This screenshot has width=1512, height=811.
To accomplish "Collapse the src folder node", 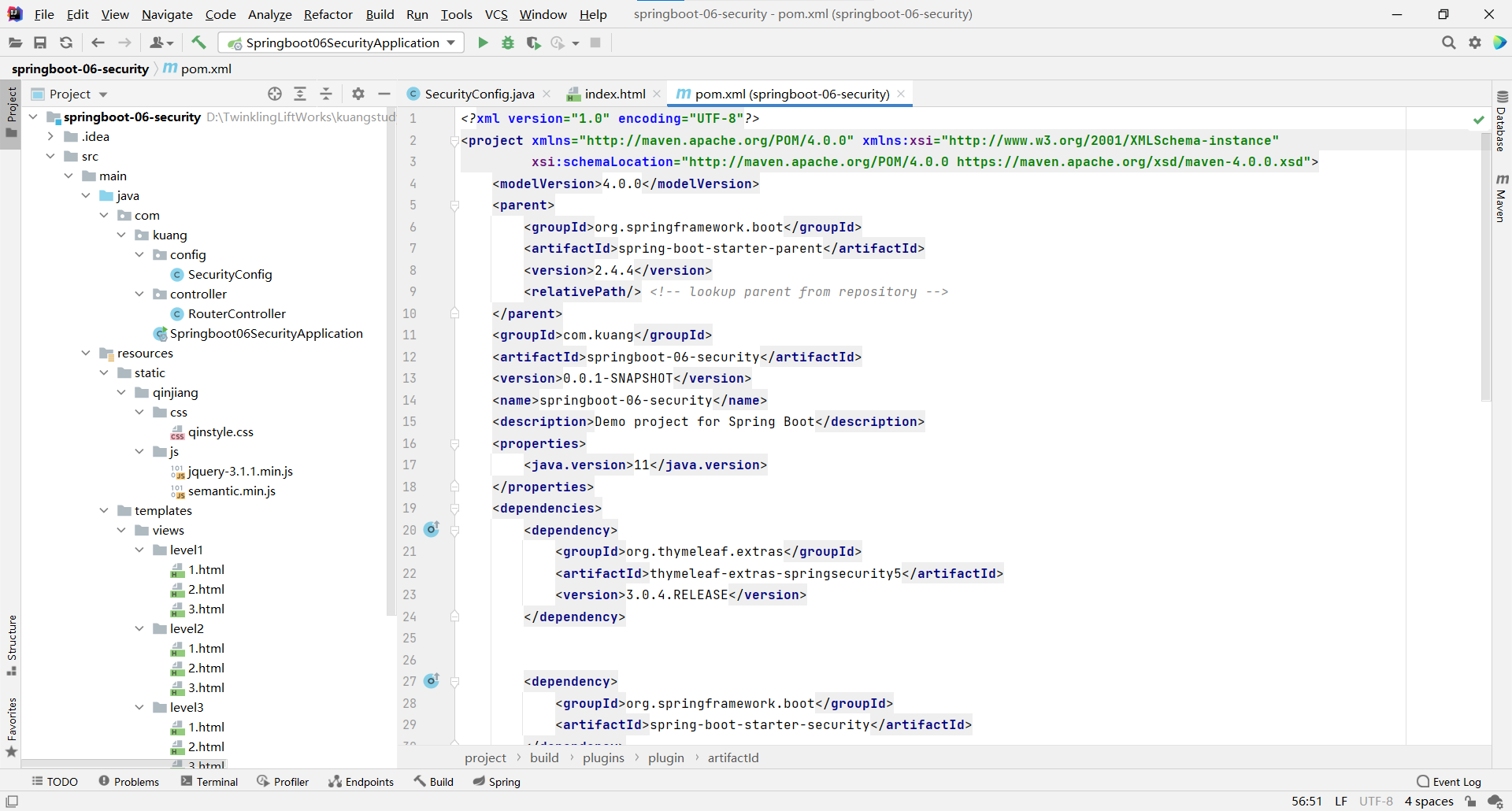I will click(50, 156).
